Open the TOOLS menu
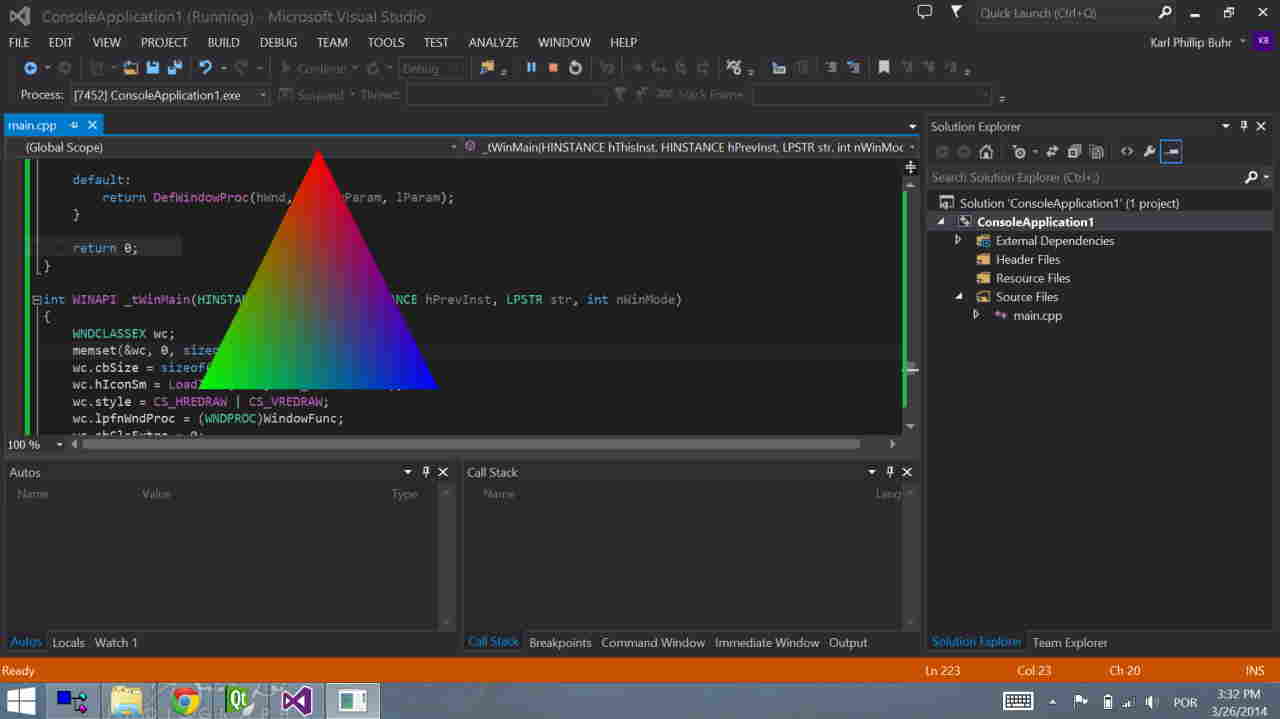The width and height of the screenshot is (1280, 719). tap(386, 42)
